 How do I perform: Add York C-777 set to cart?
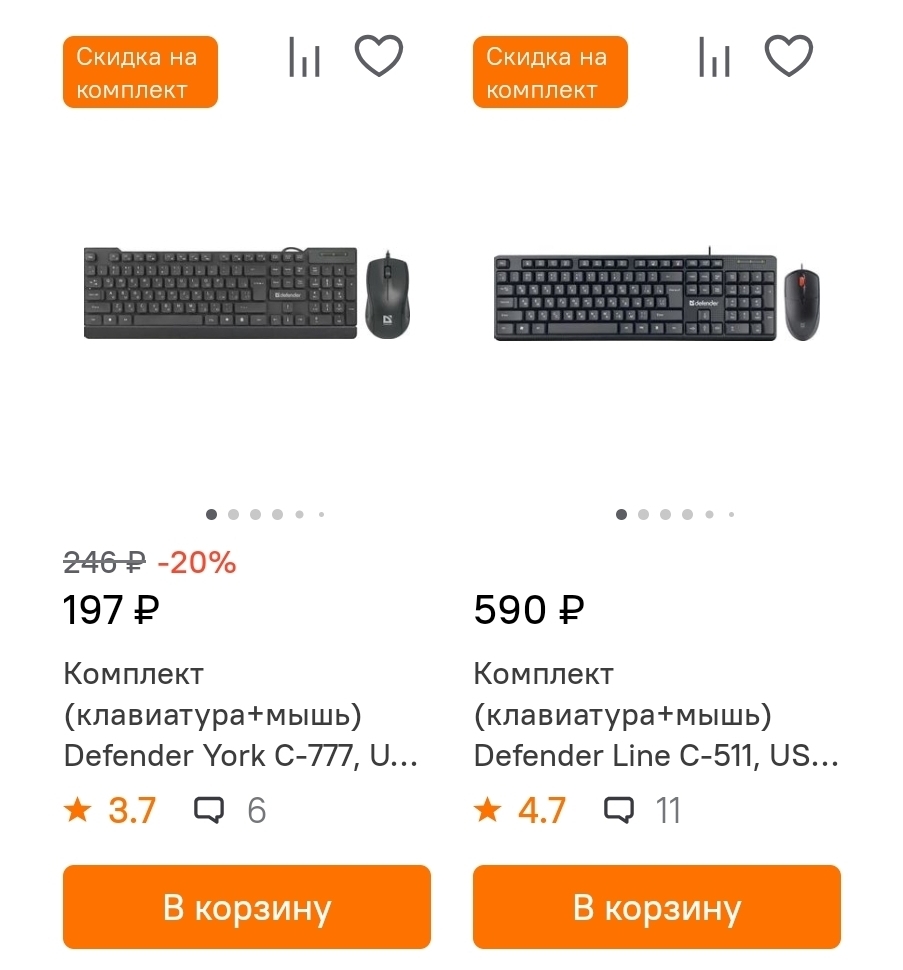pyautogui.click(x=246, y=907)
